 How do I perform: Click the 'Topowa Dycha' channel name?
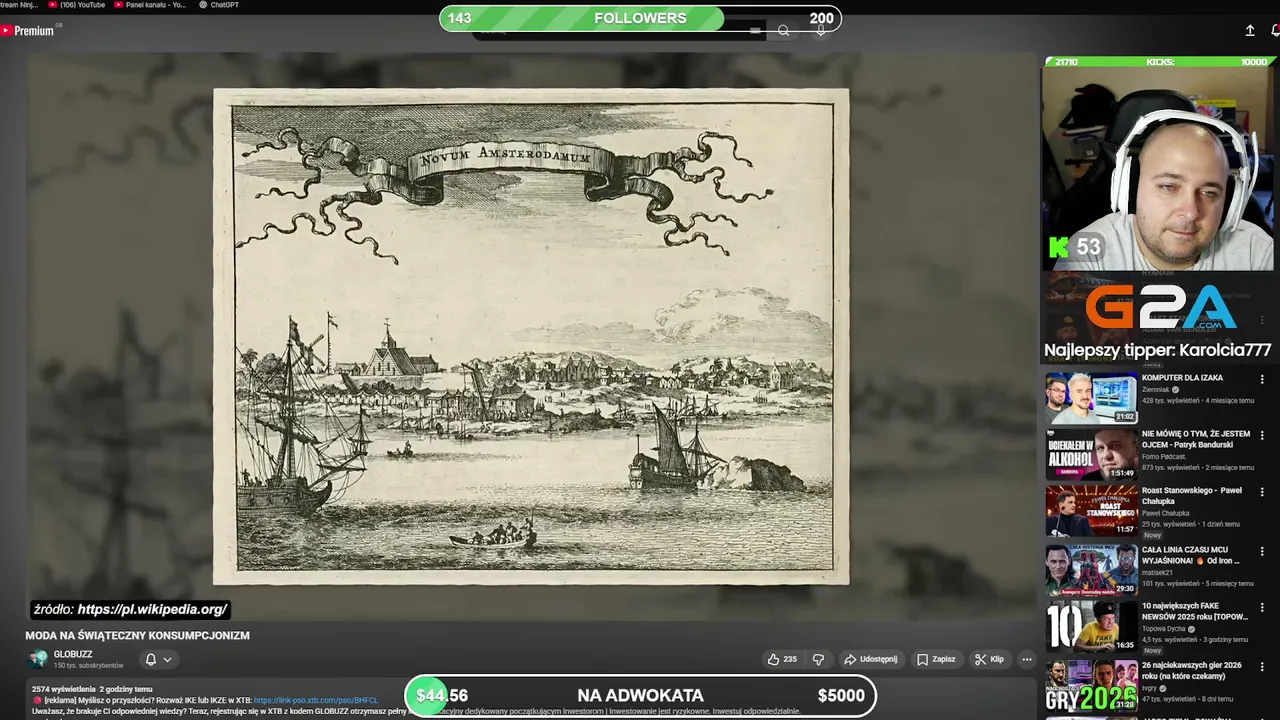pos(1164,629)
